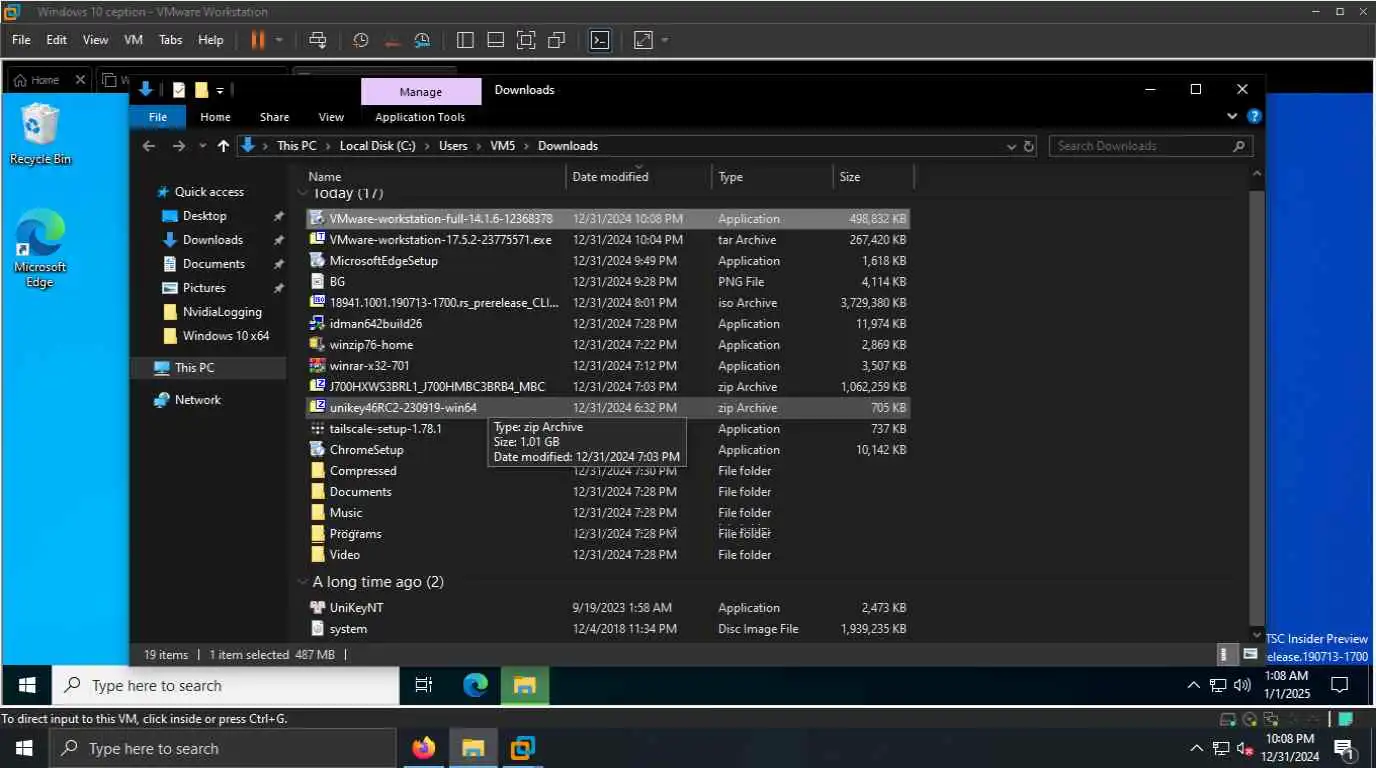The image size is (1376, 768).
Task: Sort files by the Date modified column
Action: (x=610, y=177)
